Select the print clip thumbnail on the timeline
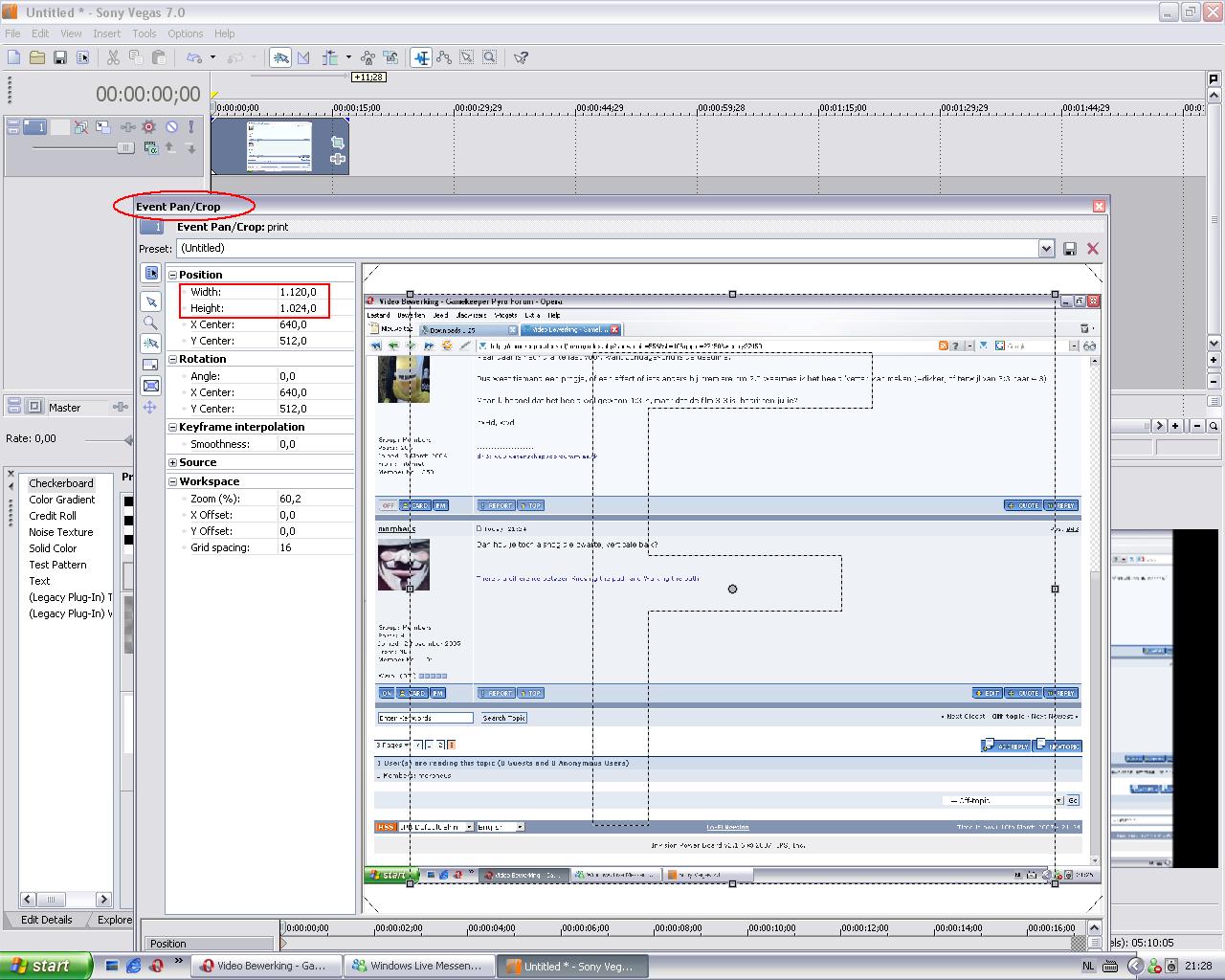The height and width of the screenshot is (980, 1225). [278, 146]
